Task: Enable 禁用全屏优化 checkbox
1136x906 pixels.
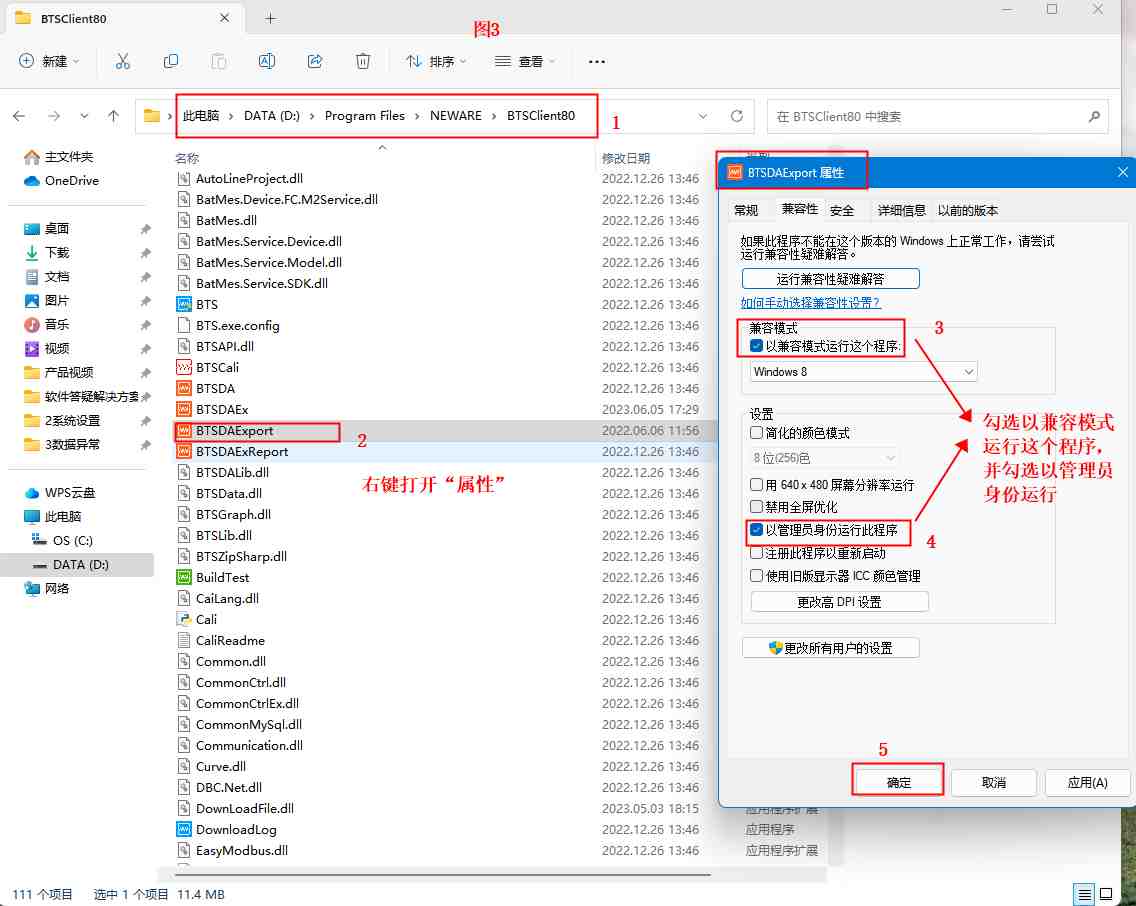Action: 756,506
